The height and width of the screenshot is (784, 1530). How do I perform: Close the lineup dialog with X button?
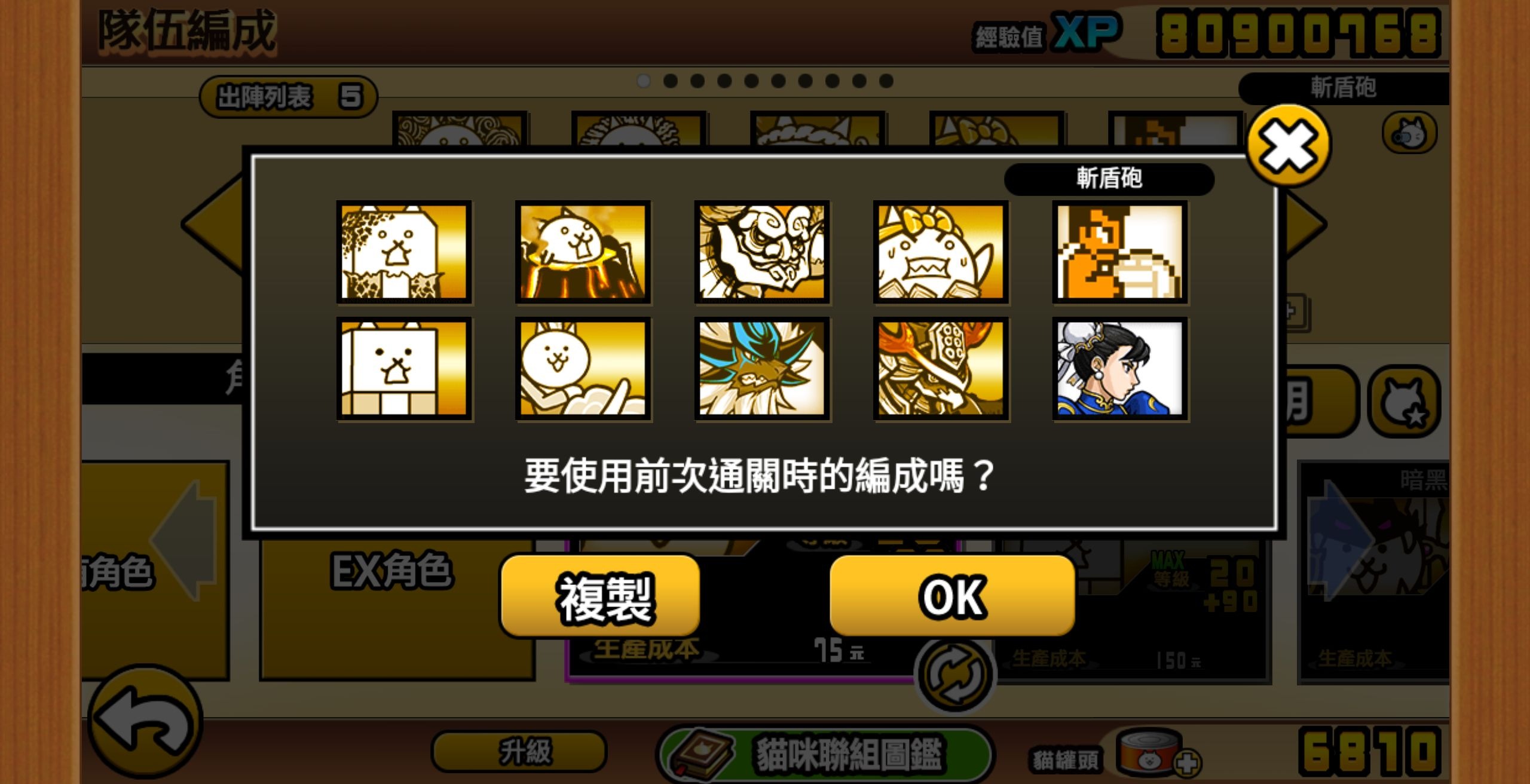point(1289,144)
